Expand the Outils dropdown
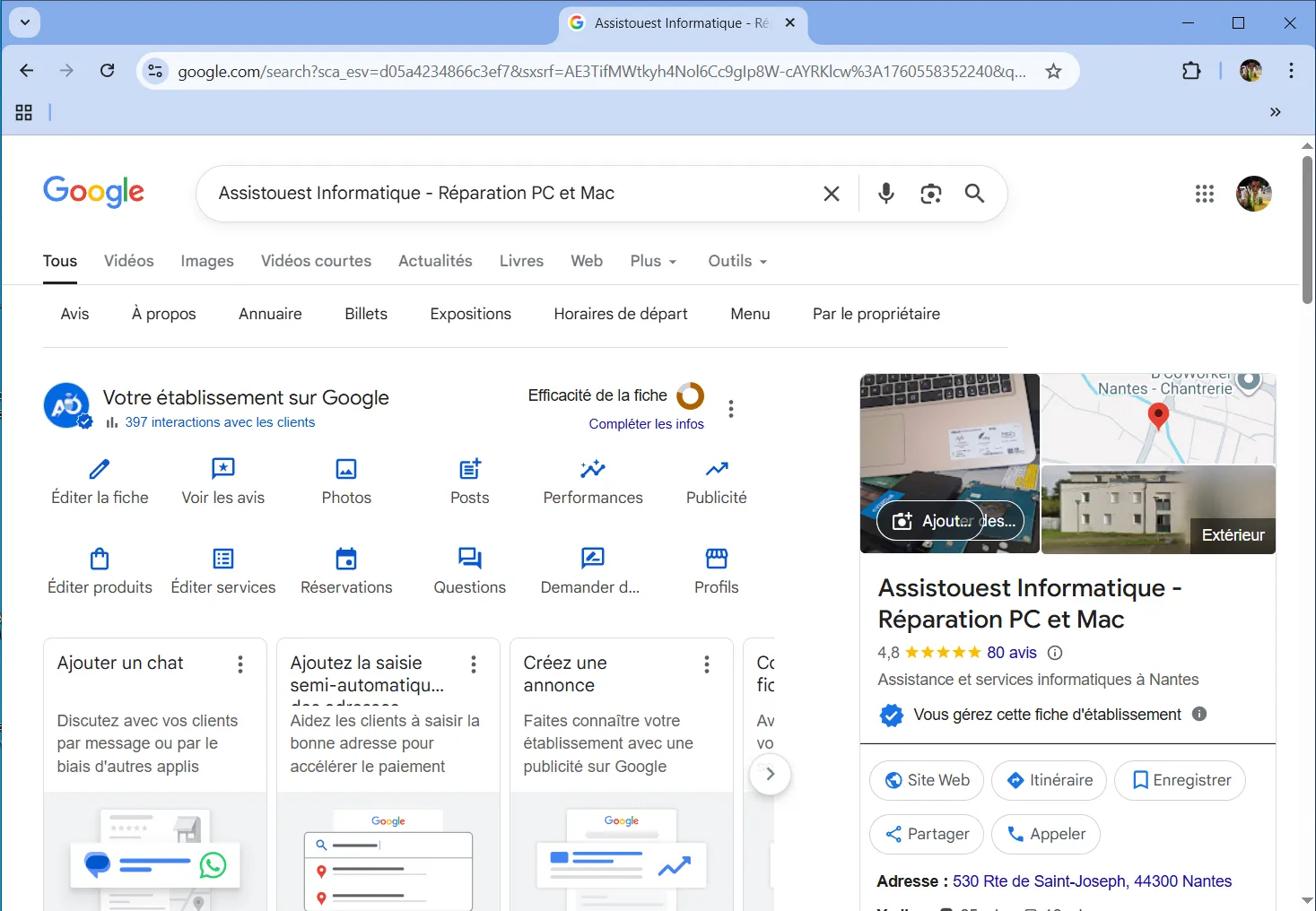 tap(737, 261)
